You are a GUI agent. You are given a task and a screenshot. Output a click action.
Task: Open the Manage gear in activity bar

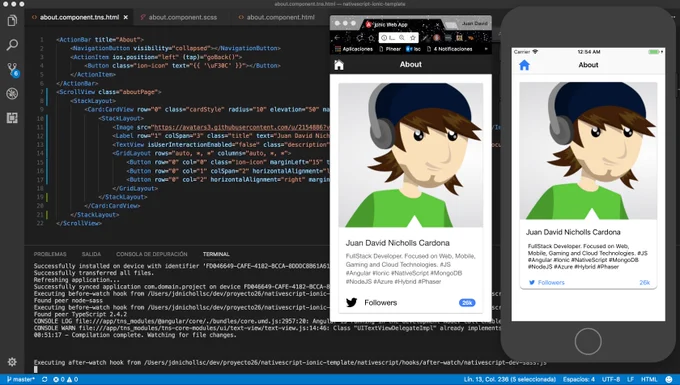click(12, 362)
